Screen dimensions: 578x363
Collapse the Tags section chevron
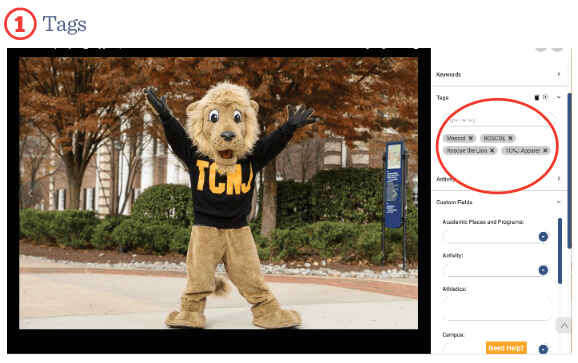click(x=559, y=97)
